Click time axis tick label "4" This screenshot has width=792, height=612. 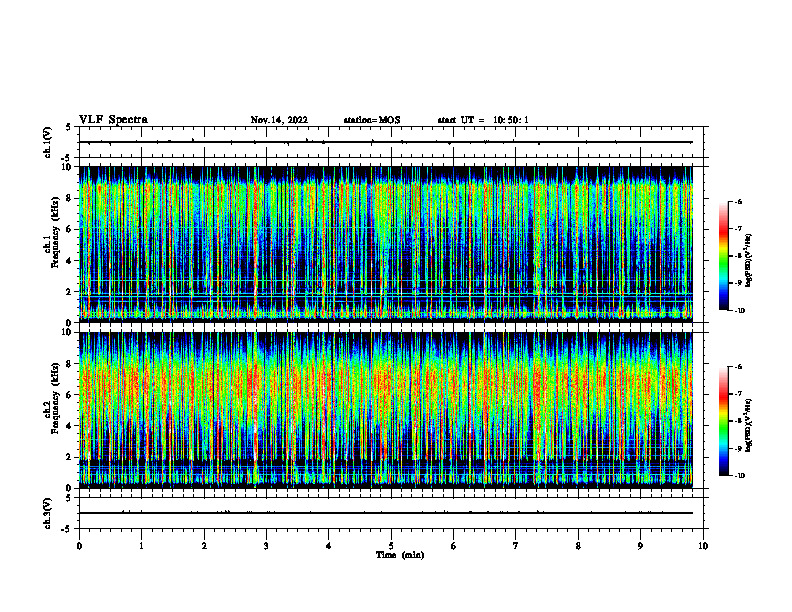pos(329,546)
